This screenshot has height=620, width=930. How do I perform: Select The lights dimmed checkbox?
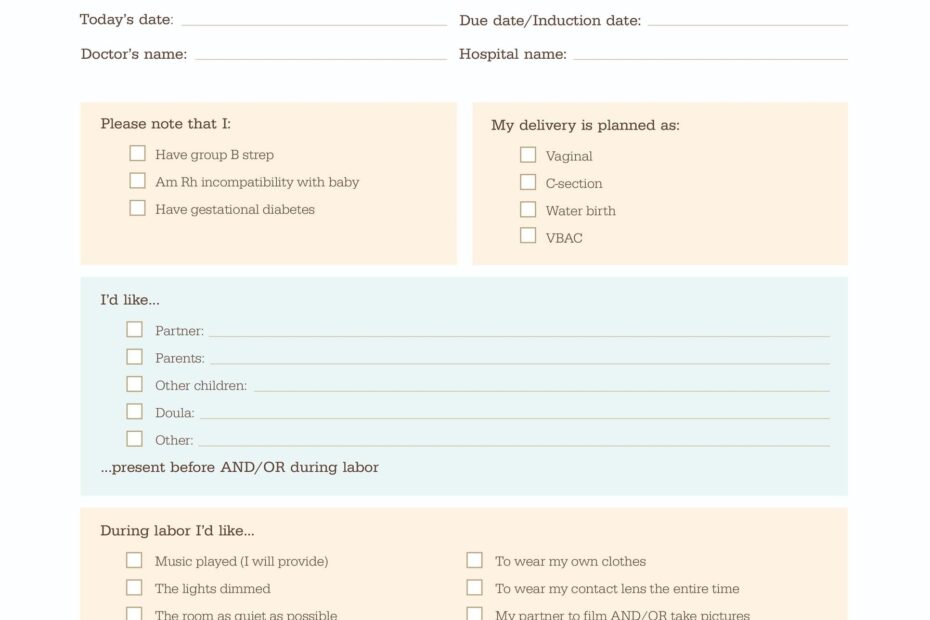tap(134, 587)
